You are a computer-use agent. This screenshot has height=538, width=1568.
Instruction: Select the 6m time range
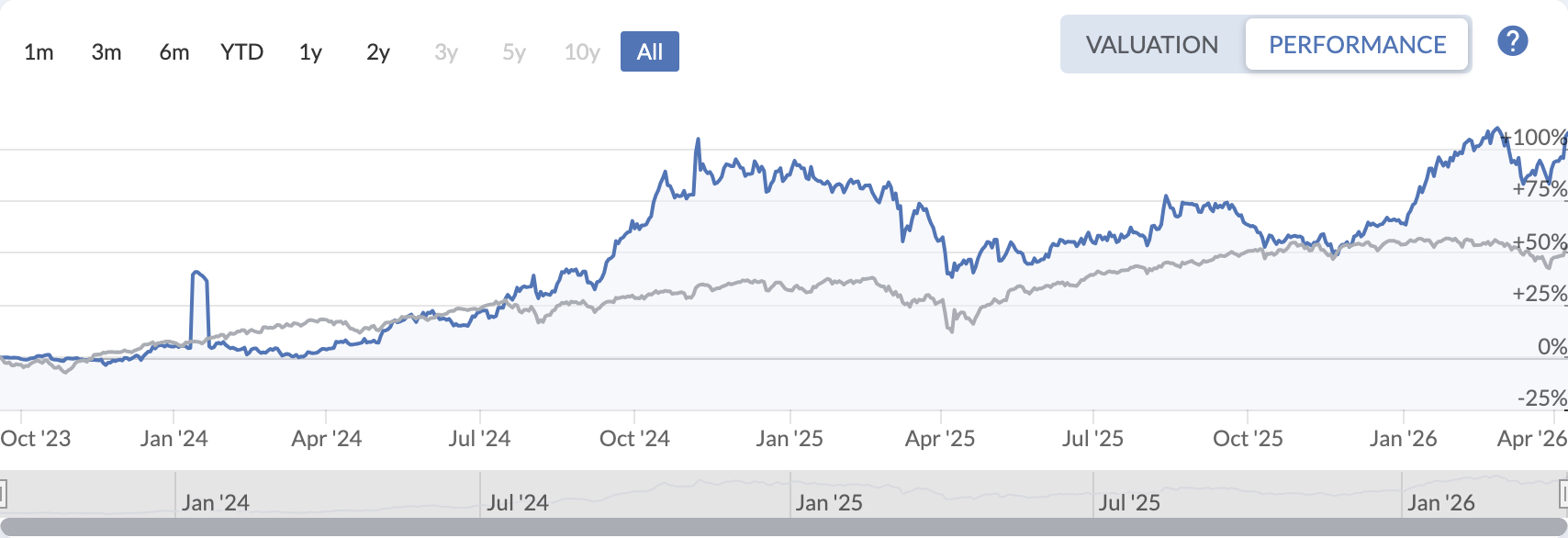coord(173,52)
